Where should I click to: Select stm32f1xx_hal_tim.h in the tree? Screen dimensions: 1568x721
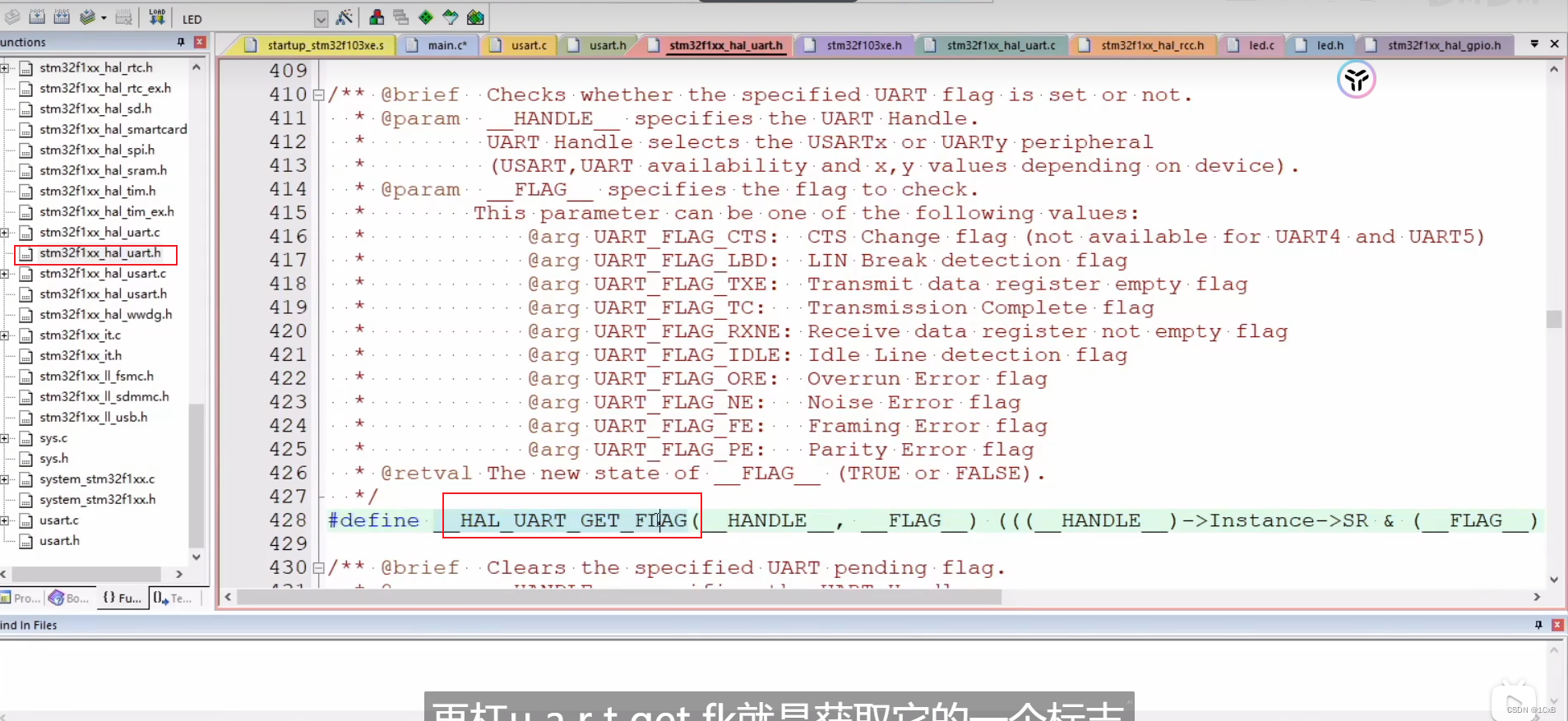click(x=97, y=191)
